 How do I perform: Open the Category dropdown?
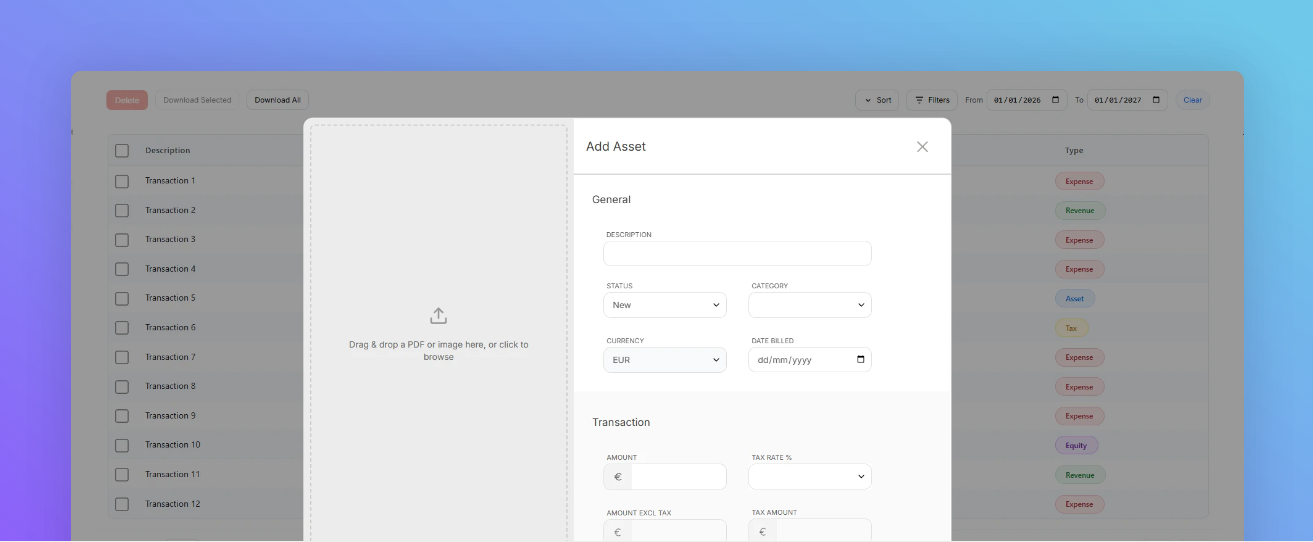click(x=809, y=305)
